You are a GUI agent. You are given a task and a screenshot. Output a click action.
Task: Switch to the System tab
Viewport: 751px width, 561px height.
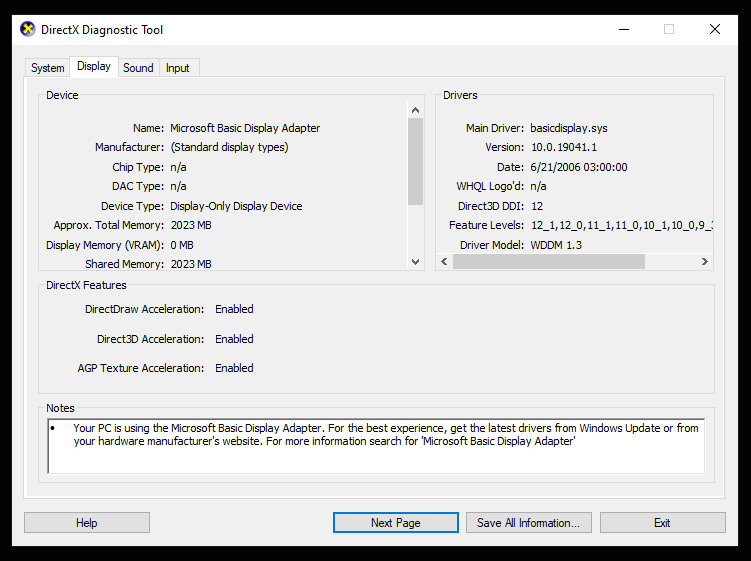(47, 68)
